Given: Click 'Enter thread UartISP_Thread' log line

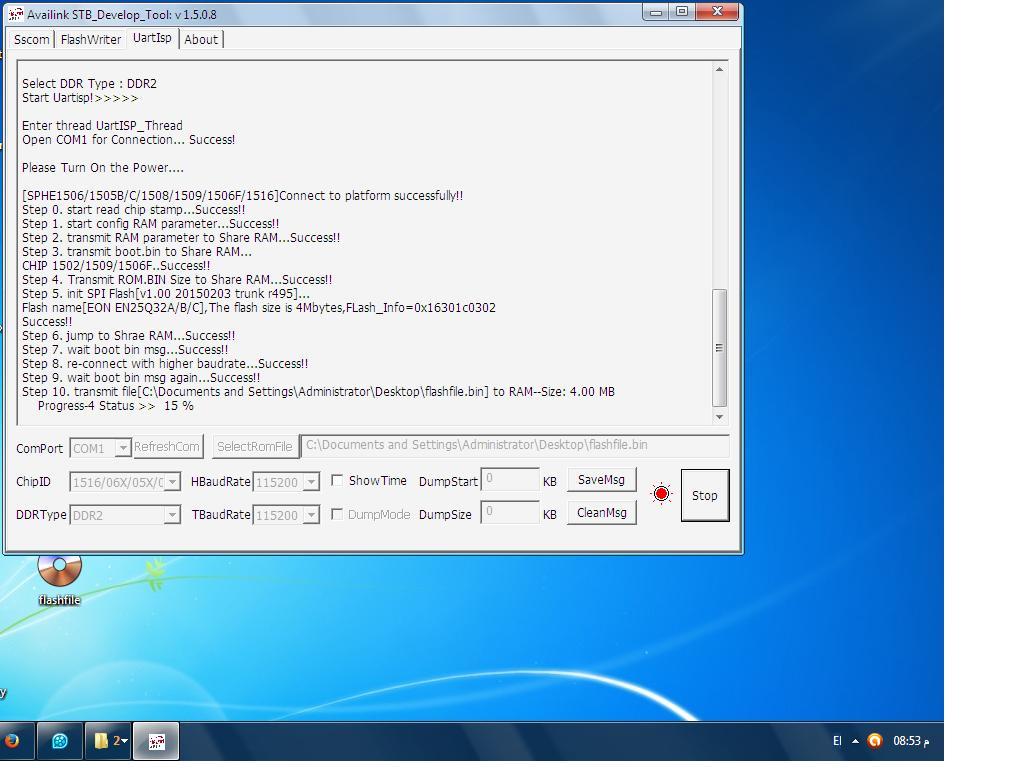Looking at the screenshot, I should click(103, 125).
